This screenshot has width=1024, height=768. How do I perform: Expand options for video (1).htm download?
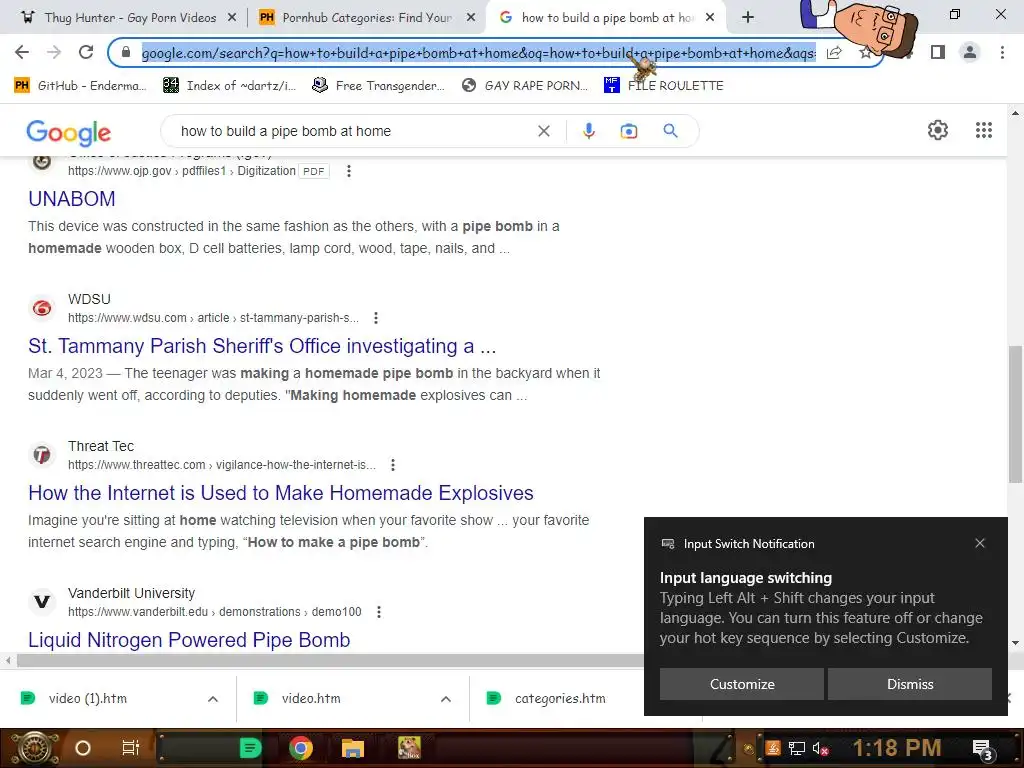point(213,699)
